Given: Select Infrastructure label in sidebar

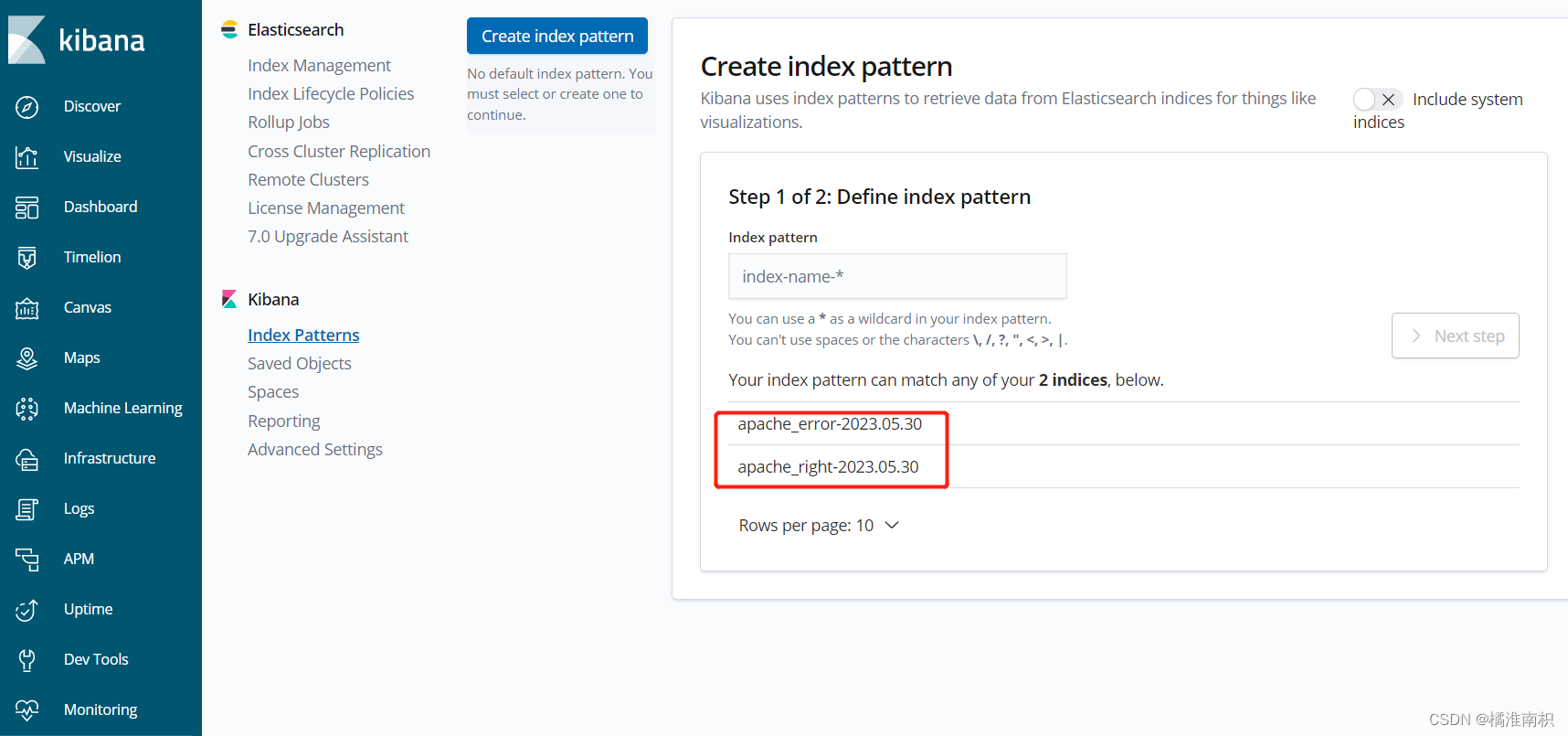Looking at the screenshot, I should [110, 459].
